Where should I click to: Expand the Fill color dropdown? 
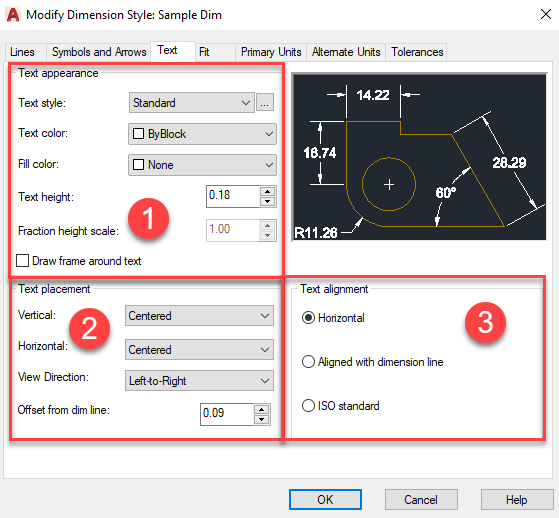(202, 165)
